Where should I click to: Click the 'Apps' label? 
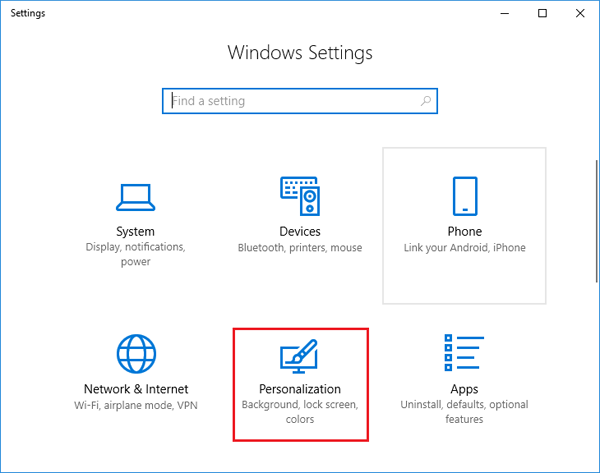(464, 390)
